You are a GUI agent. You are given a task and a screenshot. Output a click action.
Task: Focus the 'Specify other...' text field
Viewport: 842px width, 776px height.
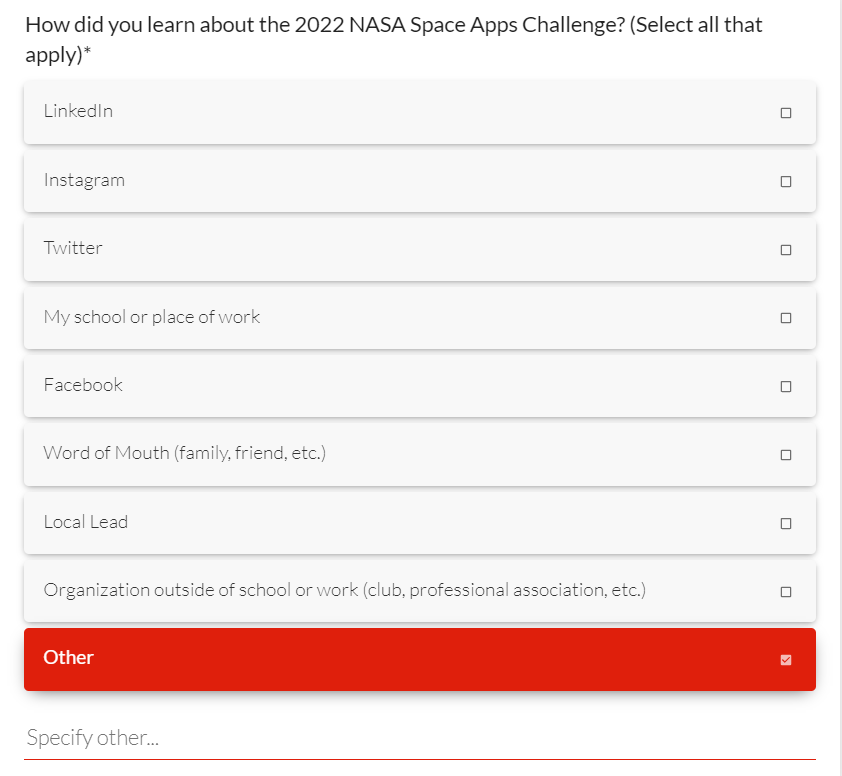pos(420,739)
